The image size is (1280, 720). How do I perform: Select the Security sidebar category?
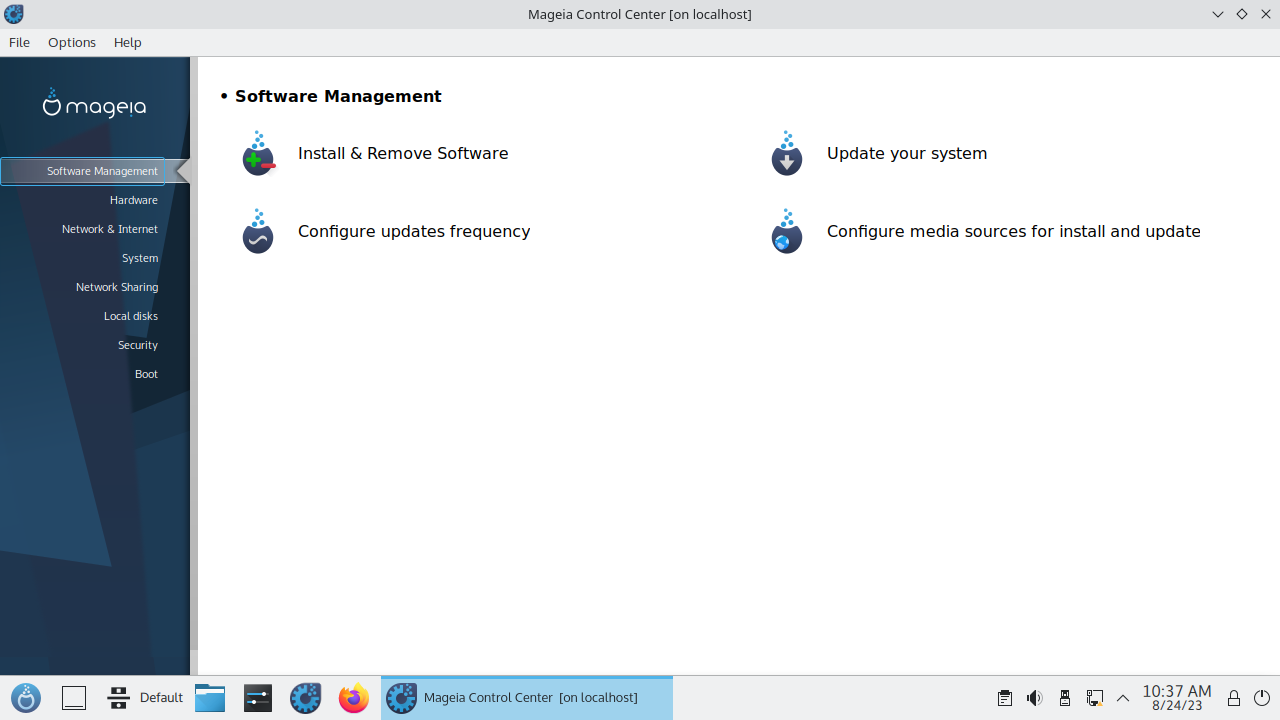[x=138, y=345]
